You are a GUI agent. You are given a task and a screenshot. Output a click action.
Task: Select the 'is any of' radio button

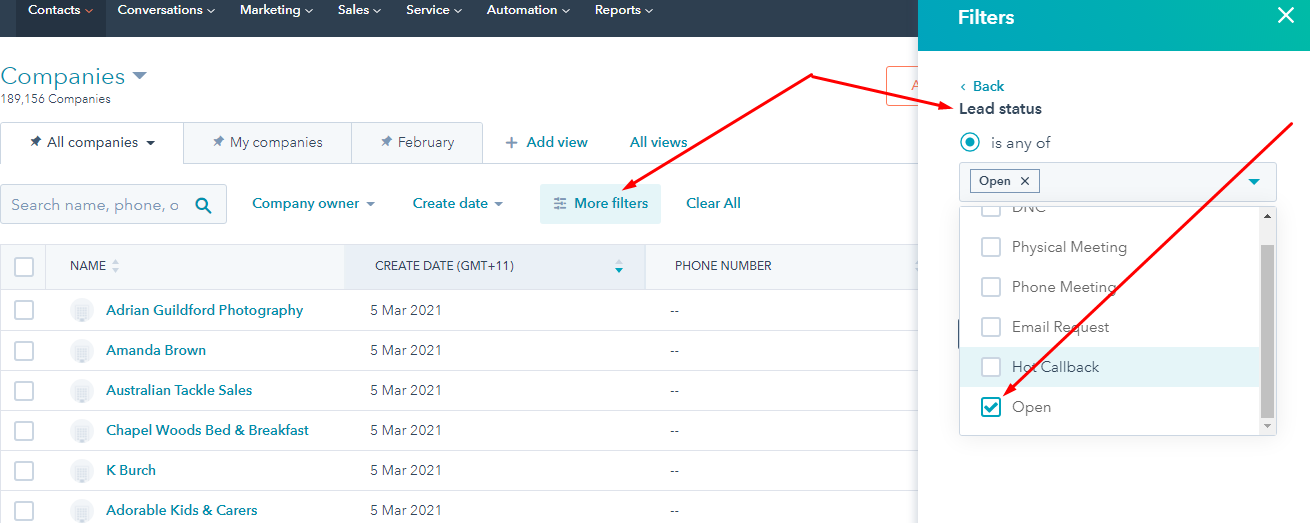click(969, 143)
